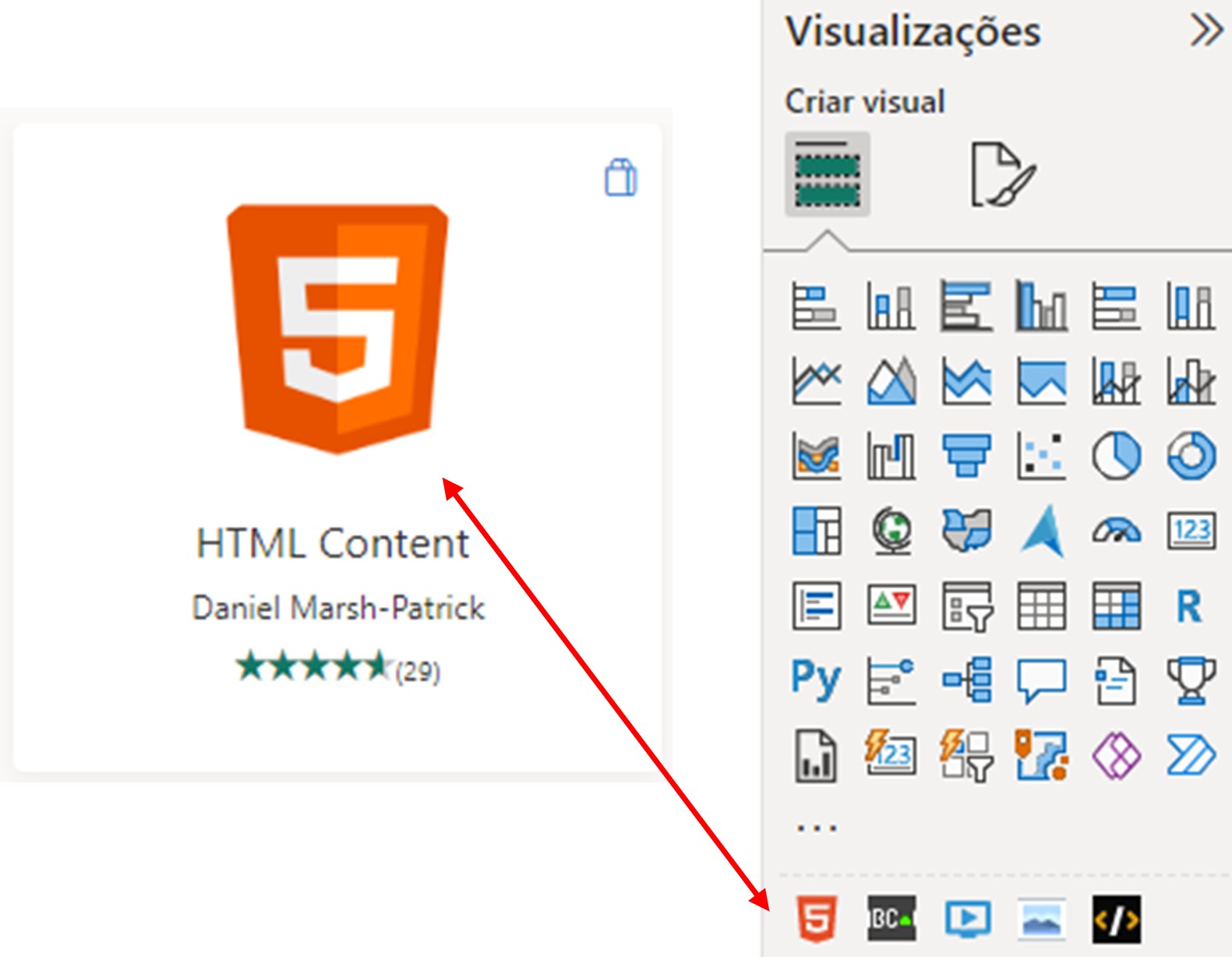Select the scatter chart visual
Image resolution: width=1232 pixels, height=957 pixels.
1041,455
